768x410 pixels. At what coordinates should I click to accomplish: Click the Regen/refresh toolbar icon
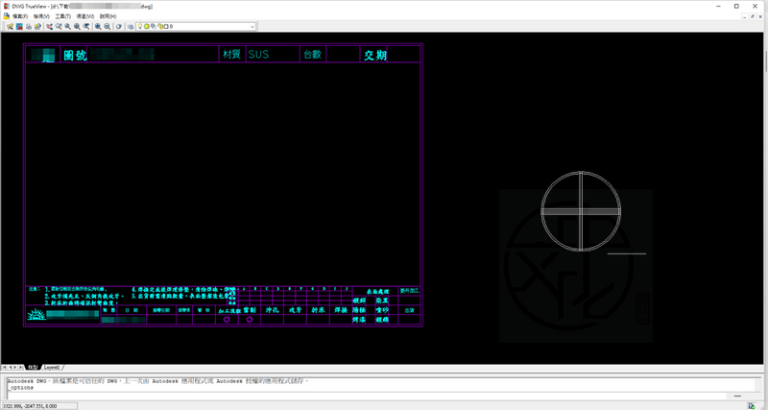[118, 26]
